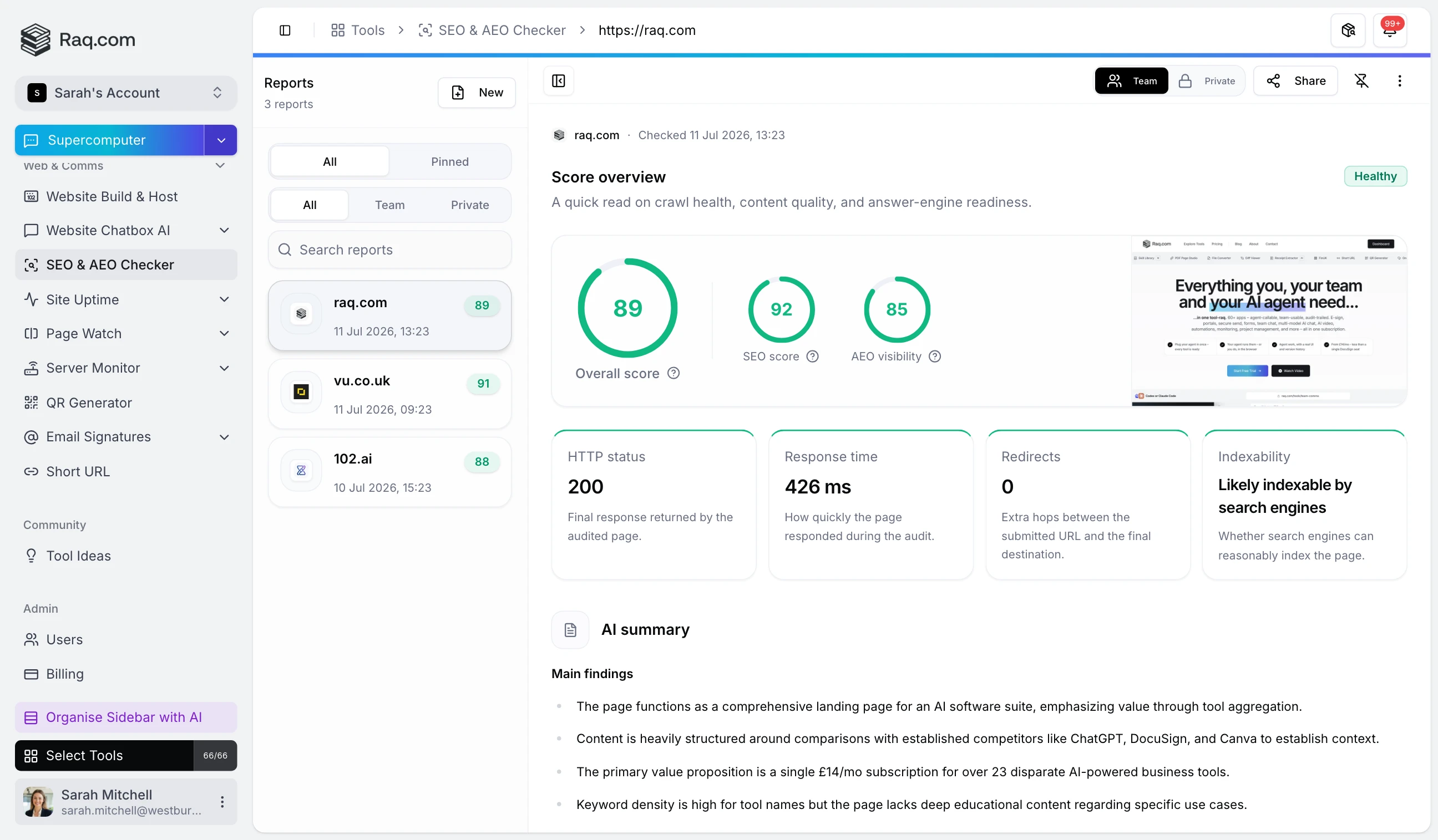
Task: Filter reports by Team
Action: coord(390,205)
